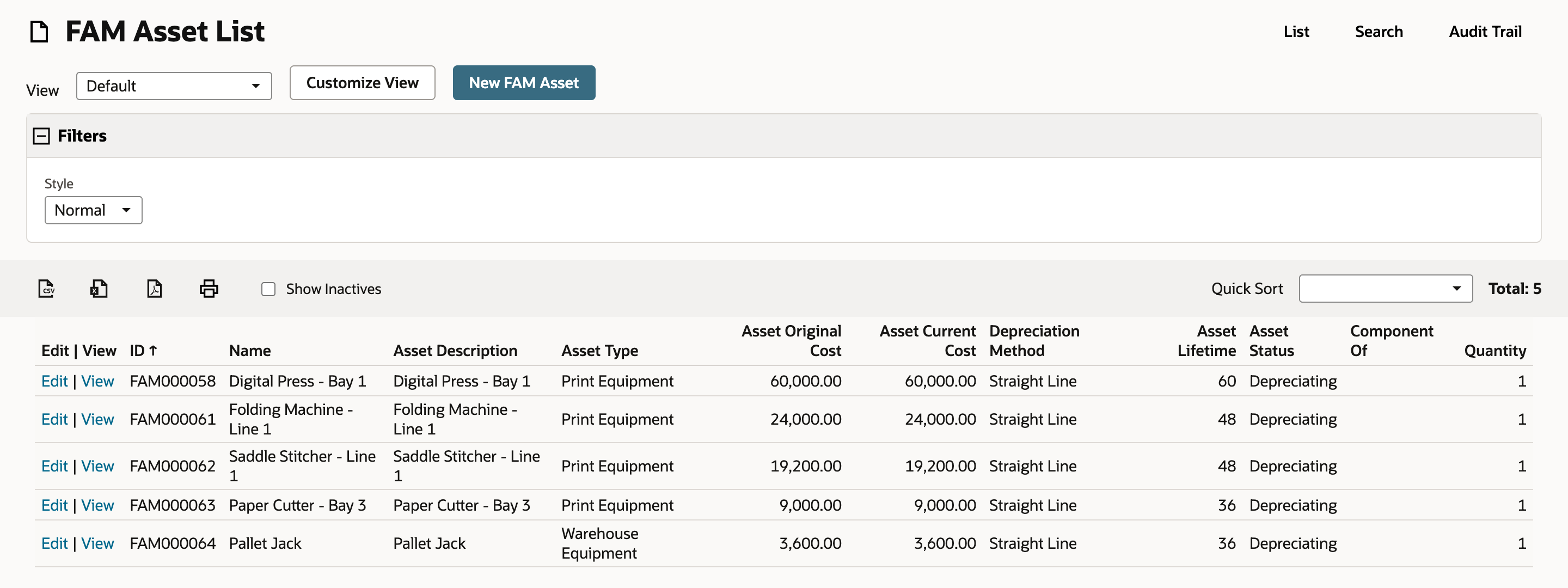View asset FAM000058
1568x588 pixels.
pos(97,381)
